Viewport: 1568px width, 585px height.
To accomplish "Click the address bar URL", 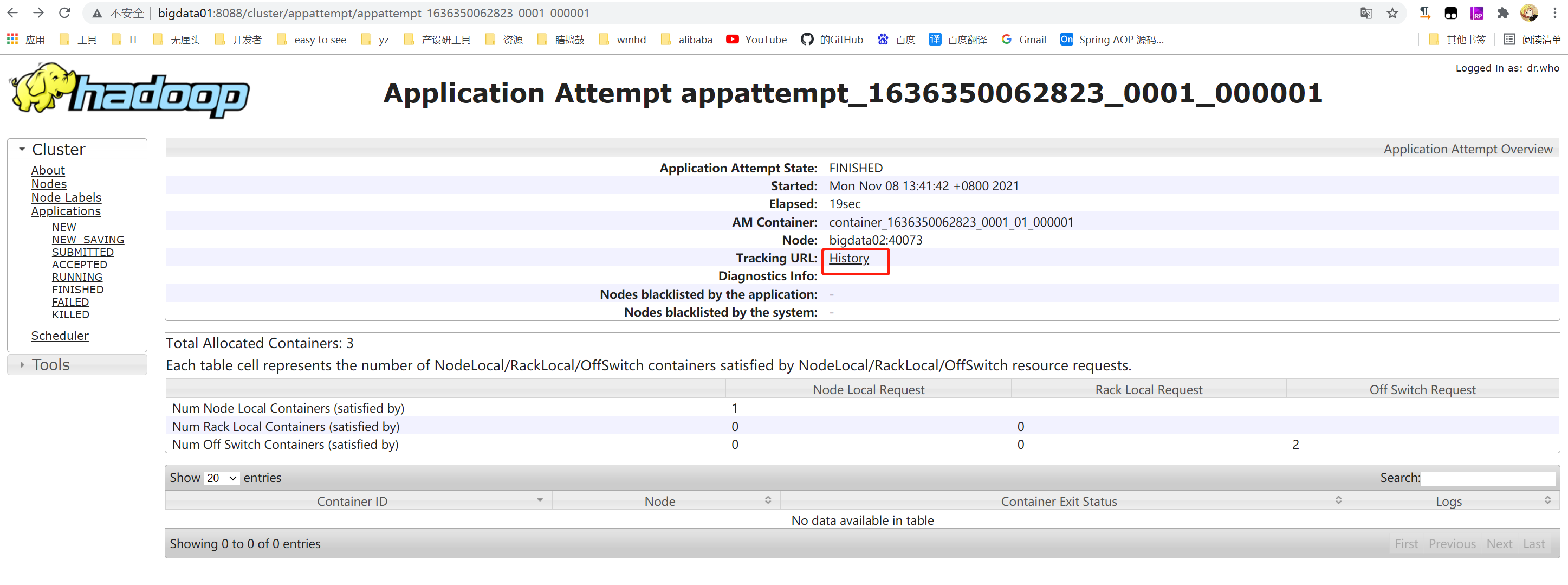I will (x=373, y=14).
